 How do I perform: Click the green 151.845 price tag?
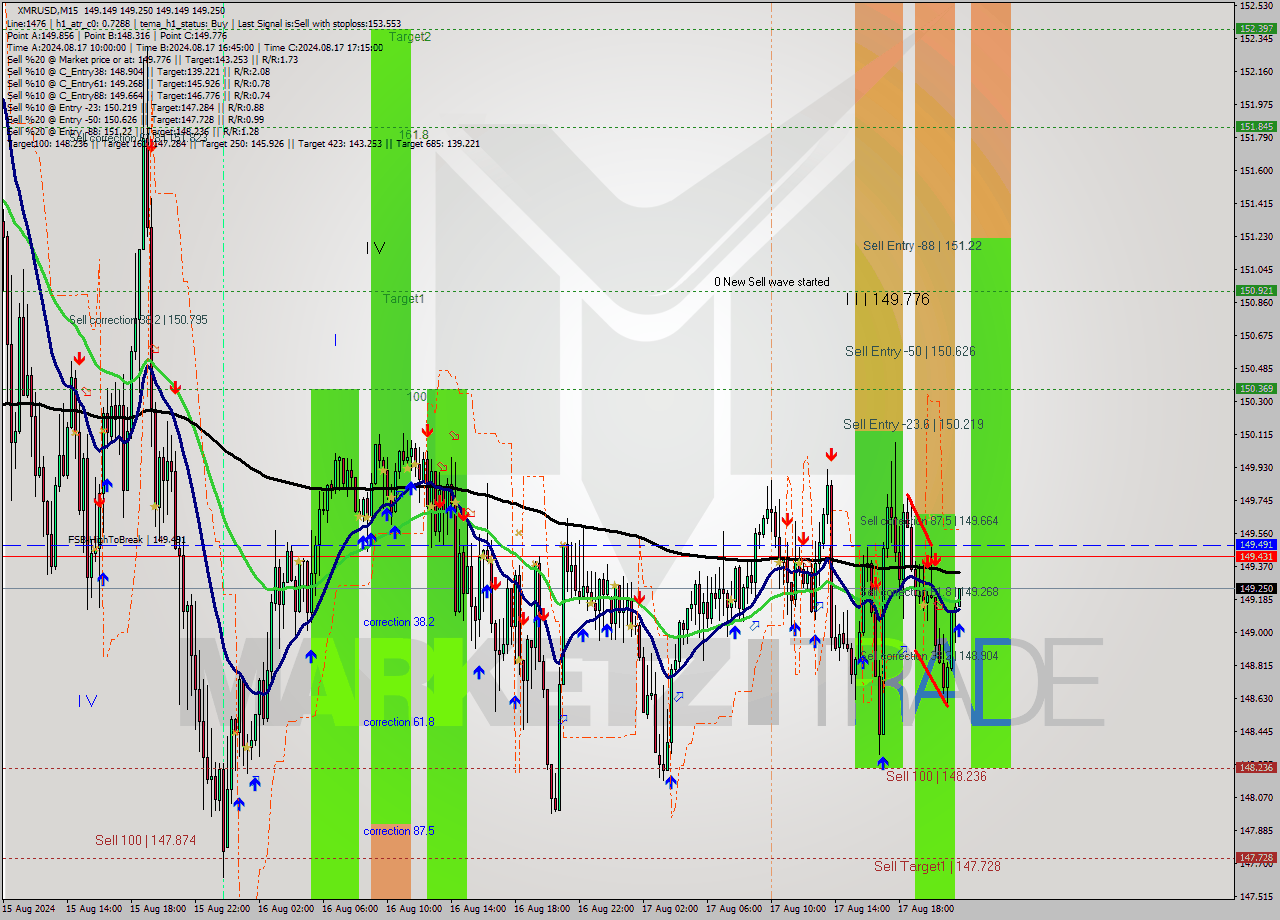tap(1256, 127)
